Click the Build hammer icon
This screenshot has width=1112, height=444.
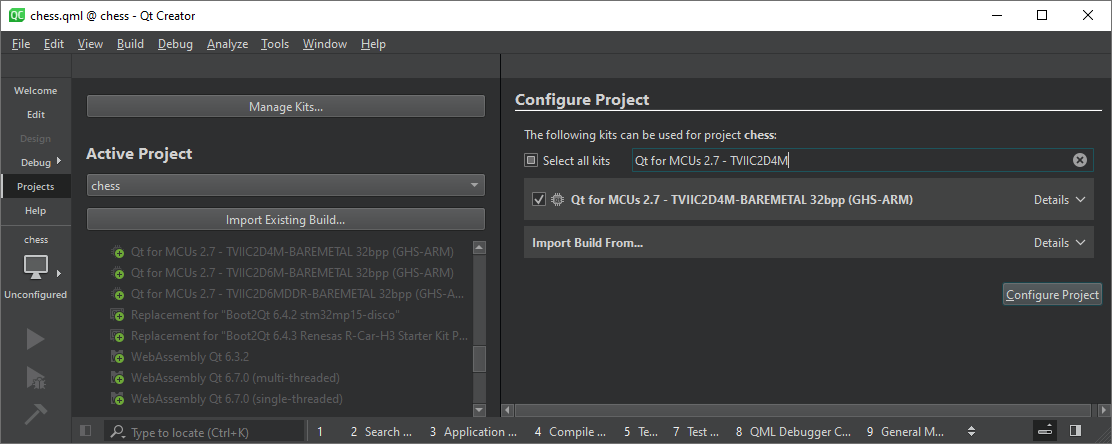pos(35,414)
